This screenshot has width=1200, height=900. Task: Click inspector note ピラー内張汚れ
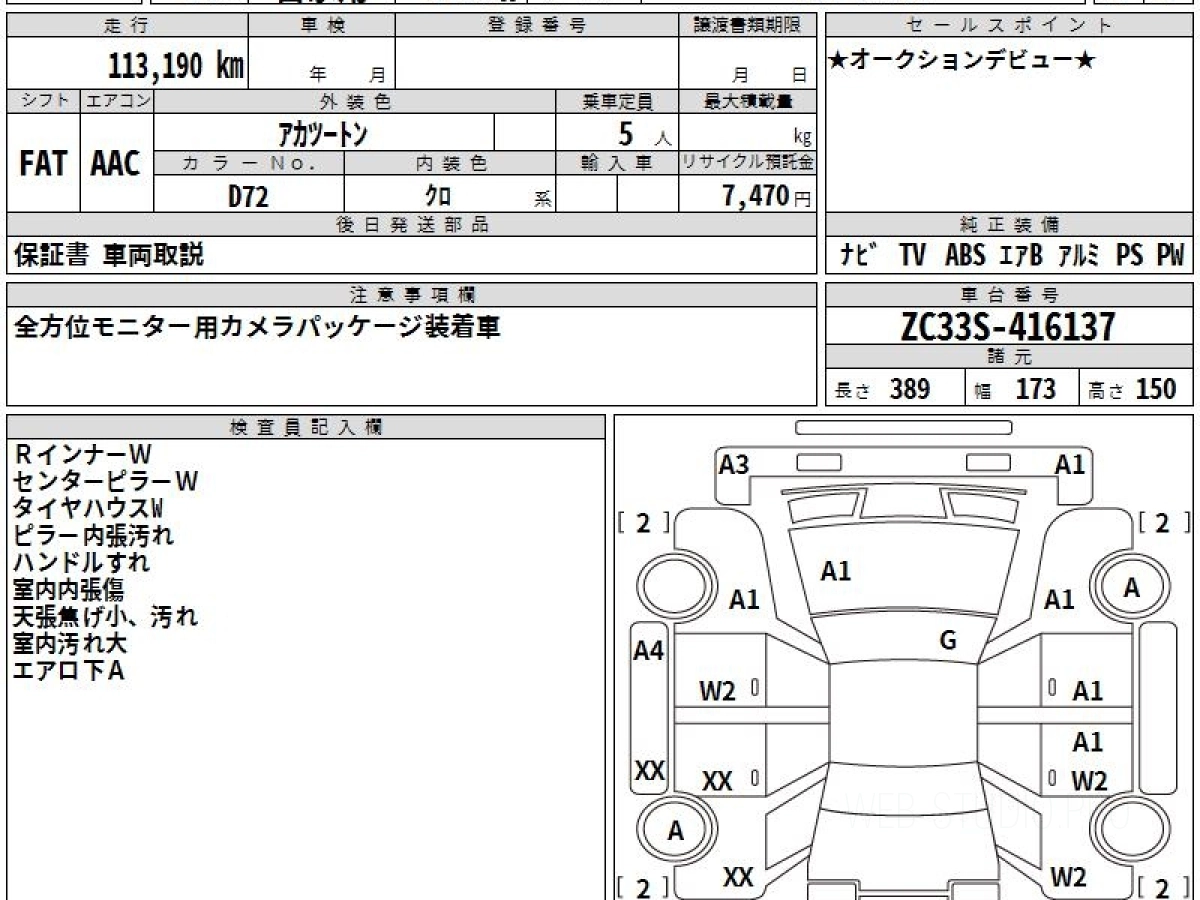pyautogui.click(x=94, y=535)
